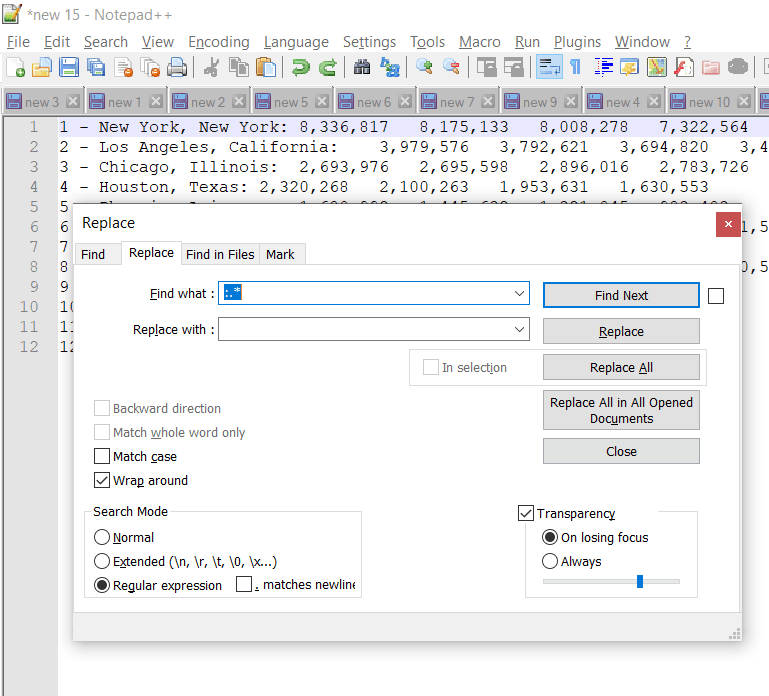The height and width of the screenshot is (696, 769).
Task: Click the Close document toolbar icon
Action: 123,67
